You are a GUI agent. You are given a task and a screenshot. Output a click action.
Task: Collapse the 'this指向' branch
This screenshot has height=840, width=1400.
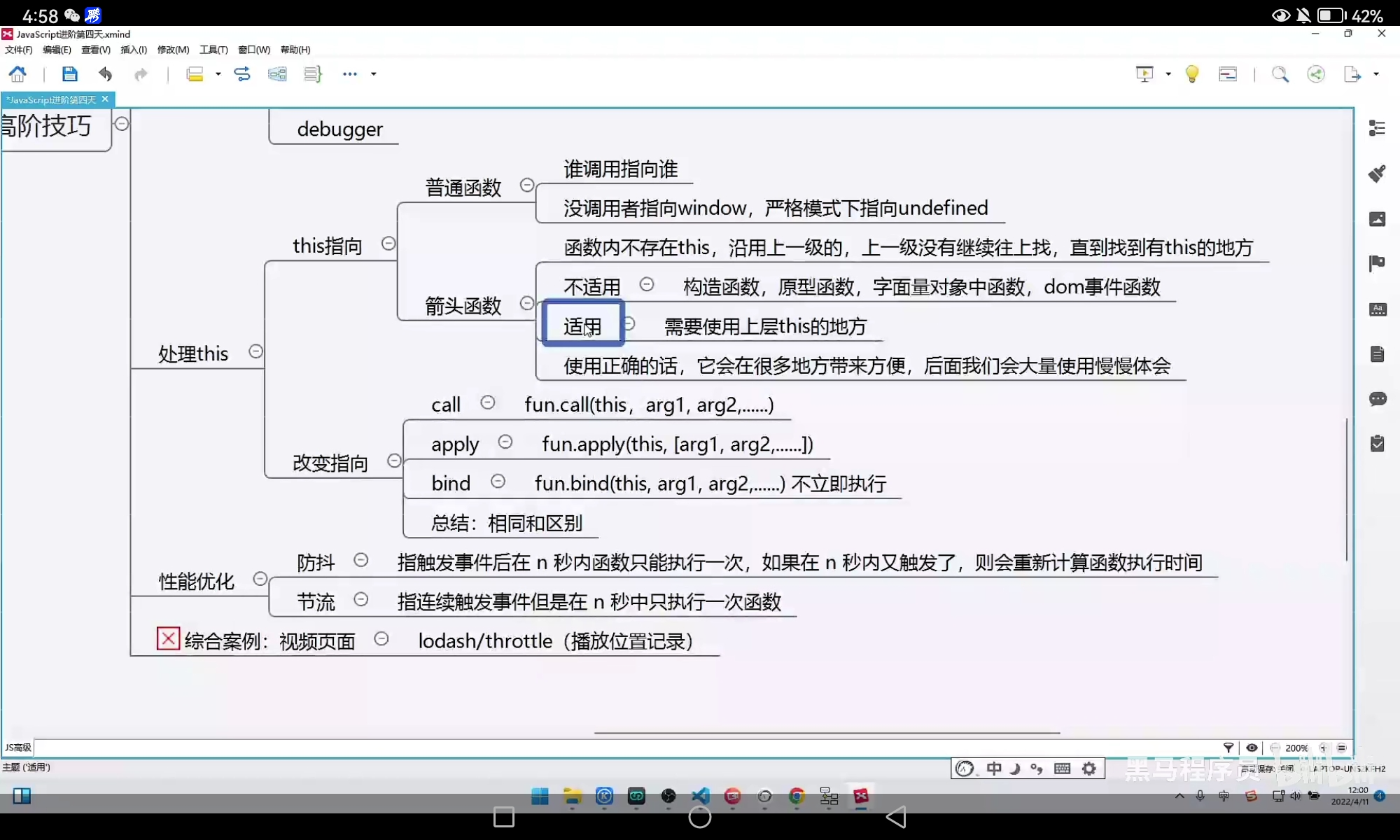388,244
